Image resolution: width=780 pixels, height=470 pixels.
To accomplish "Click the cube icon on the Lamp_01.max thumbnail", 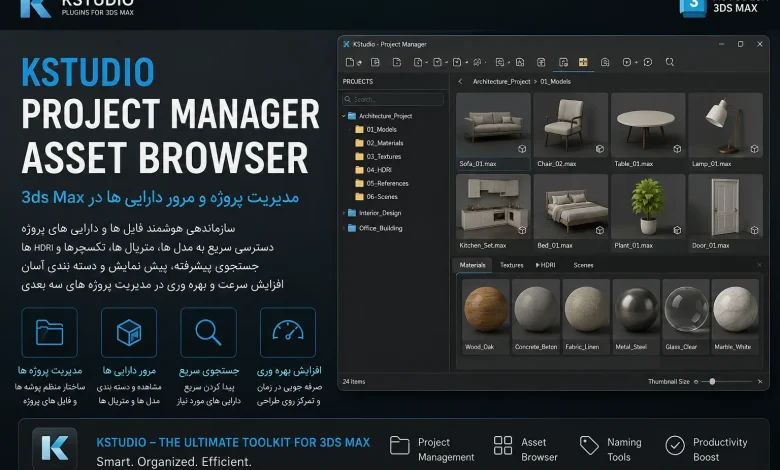I will [x=755, y=149].
